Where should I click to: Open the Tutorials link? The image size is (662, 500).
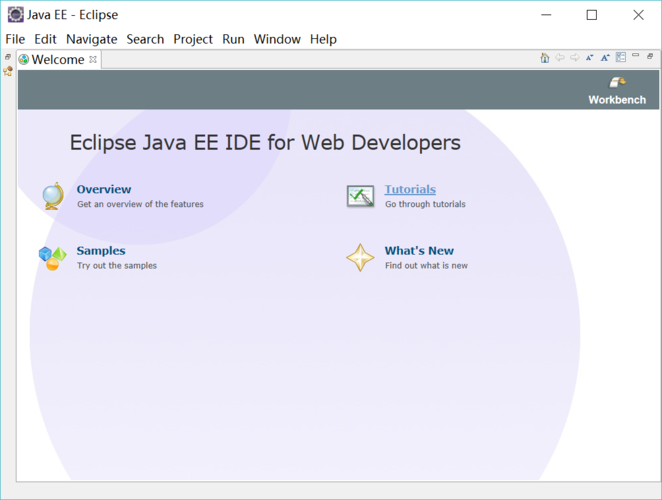(410, 189)
